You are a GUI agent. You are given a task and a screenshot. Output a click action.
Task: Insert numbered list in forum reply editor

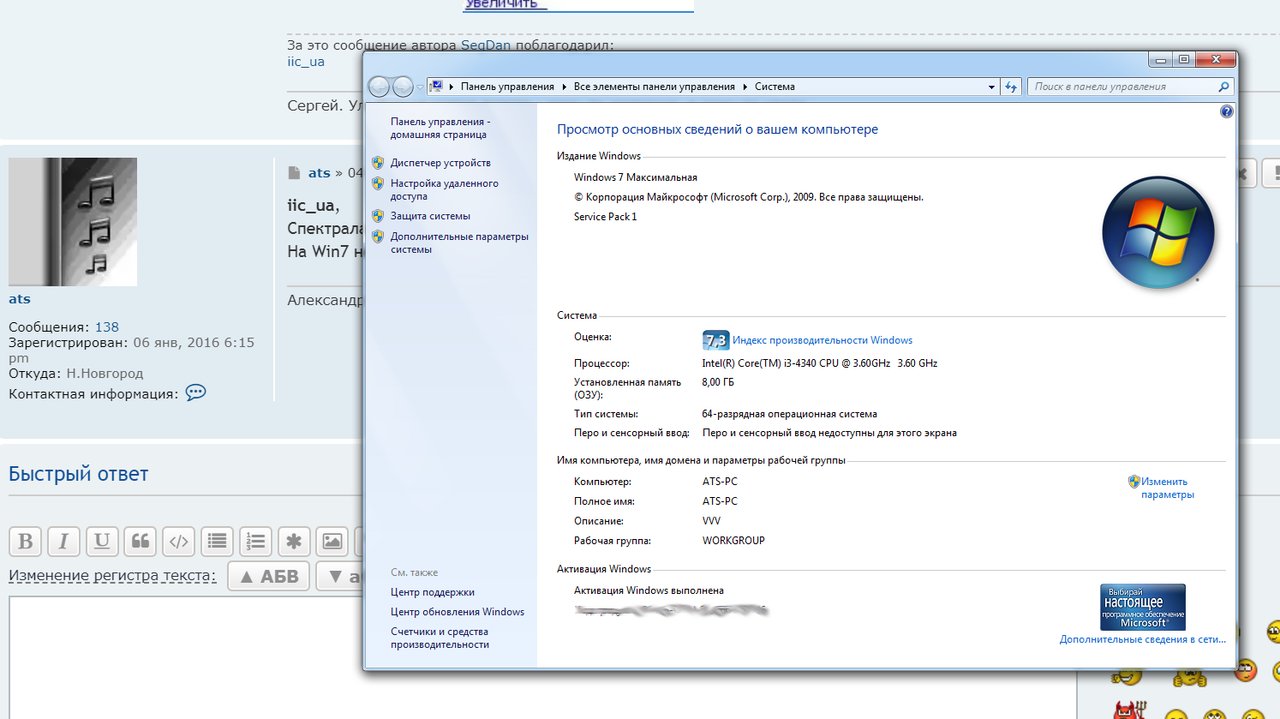click(255, 542)
